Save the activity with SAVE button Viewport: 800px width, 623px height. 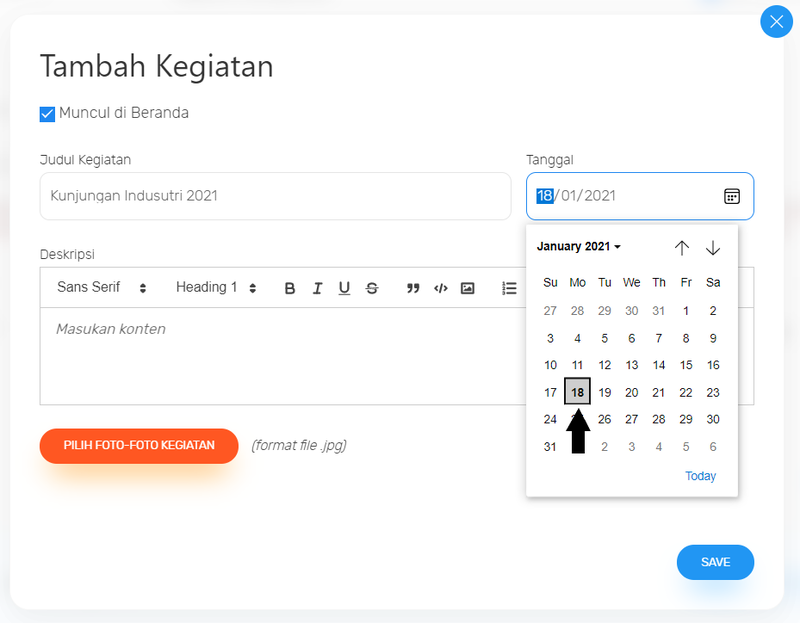[x=715, y=562]
